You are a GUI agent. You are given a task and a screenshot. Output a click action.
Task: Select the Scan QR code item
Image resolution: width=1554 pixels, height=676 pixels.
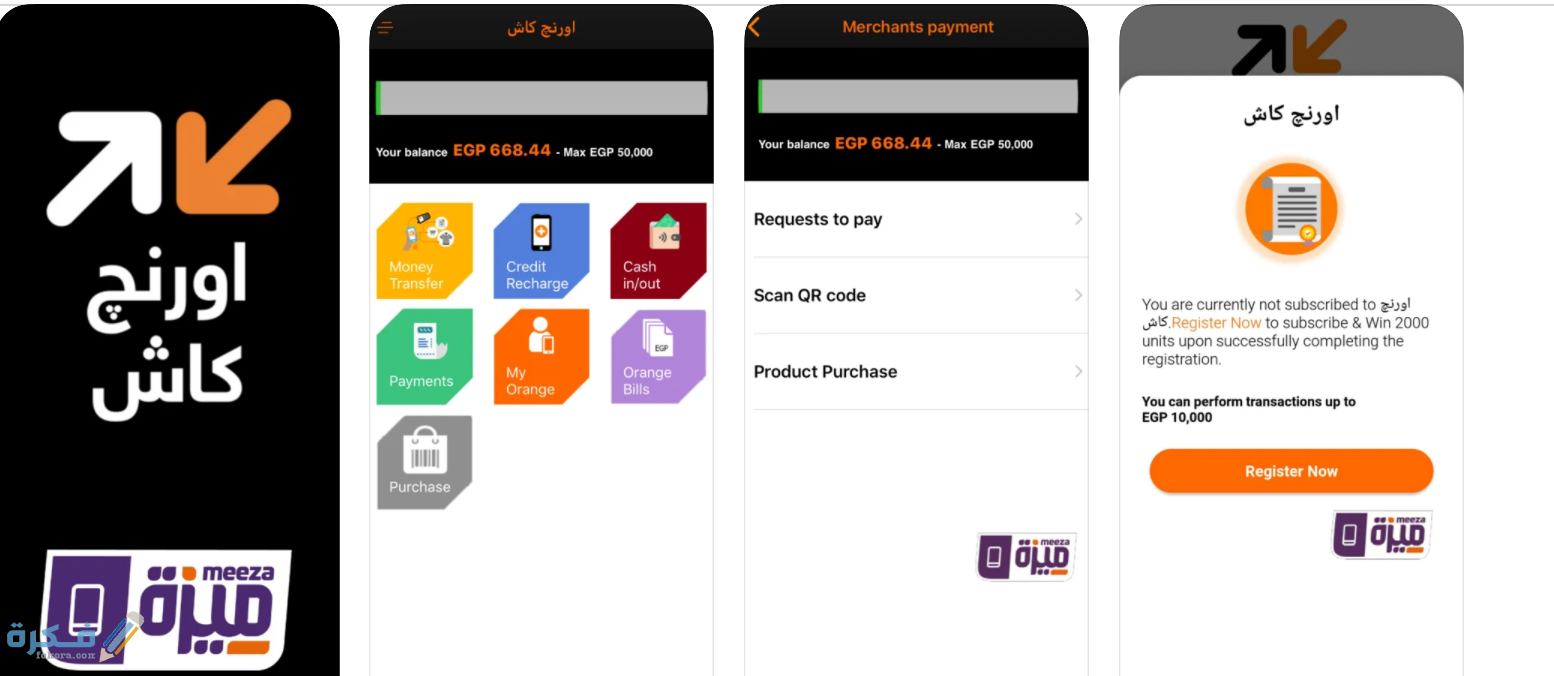[916, 295]
